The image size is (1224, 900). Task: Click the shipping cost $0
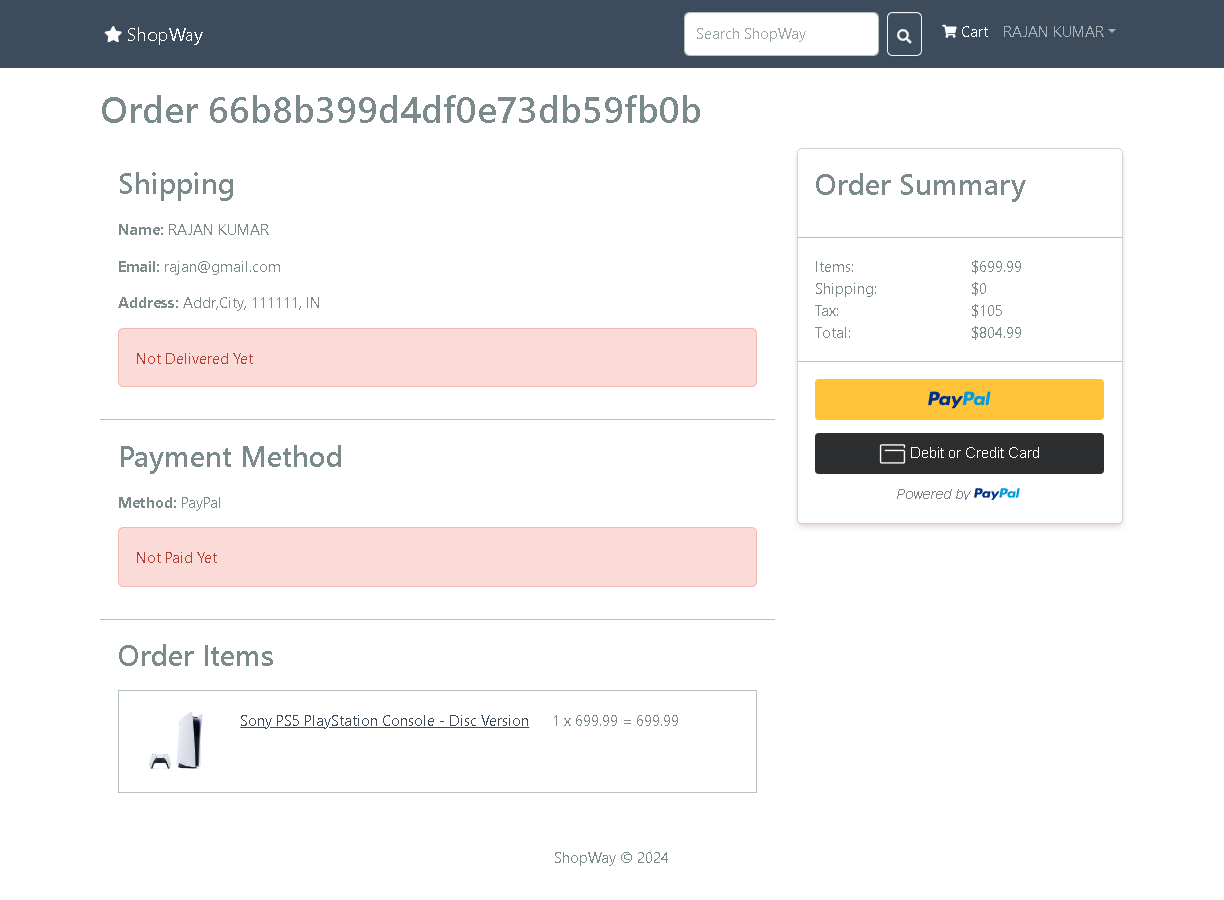coord(979,289)
